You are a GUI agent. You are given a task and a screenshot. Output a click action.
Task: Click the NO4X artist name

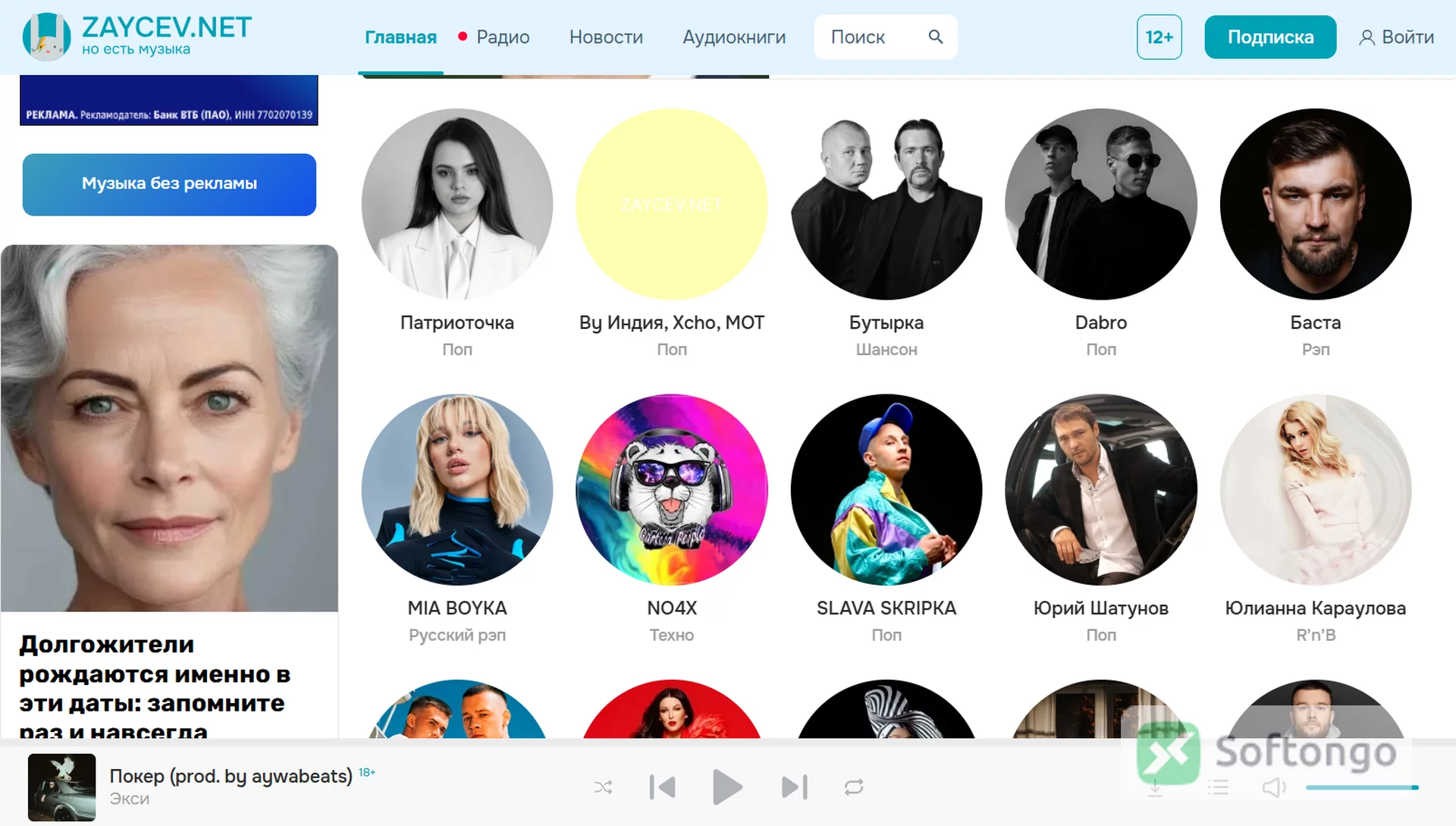click(672, 608)
